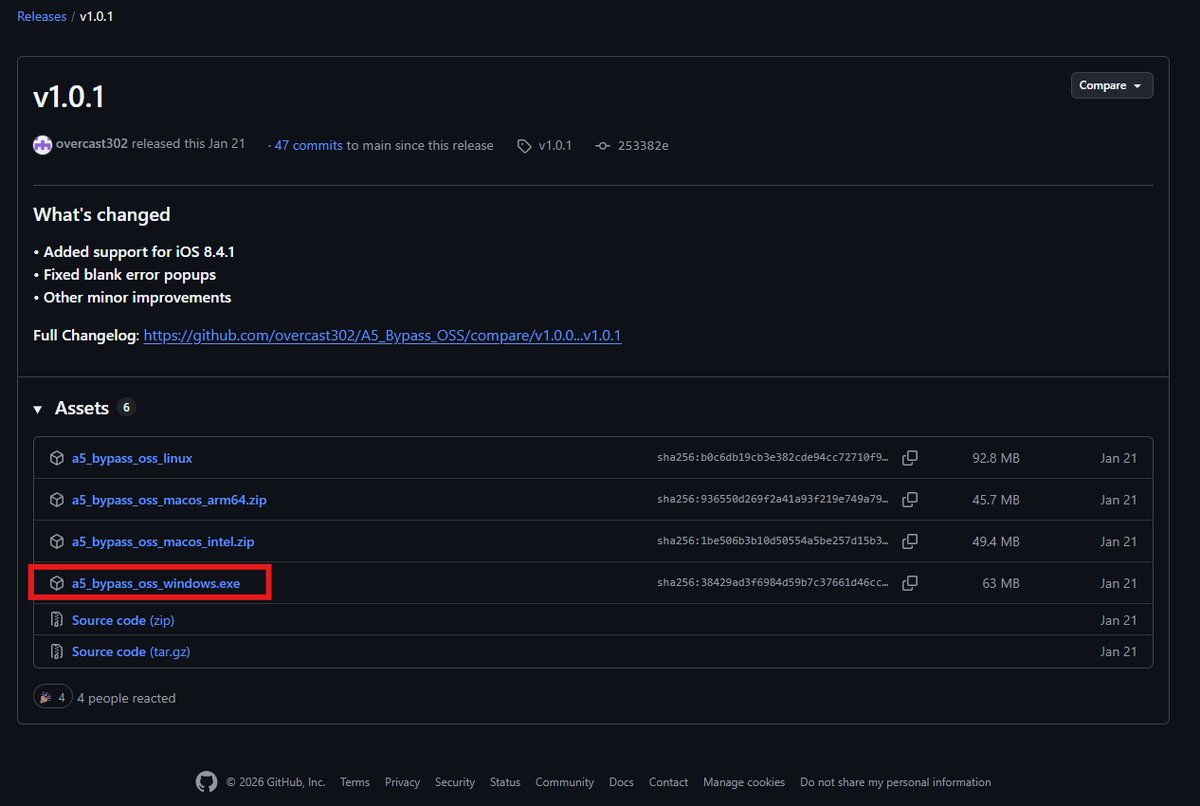Click package icon beside a5_bypass_oss_windows.exe

[57, 582]
